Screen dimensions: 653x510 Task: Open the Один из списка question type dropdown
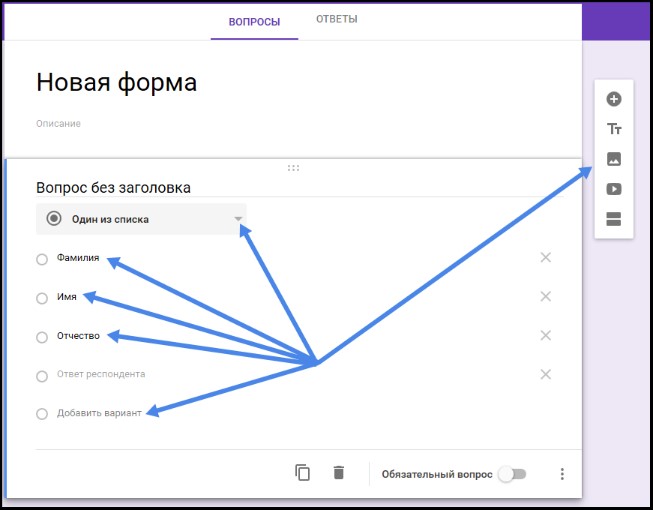[x=141, y=219]
